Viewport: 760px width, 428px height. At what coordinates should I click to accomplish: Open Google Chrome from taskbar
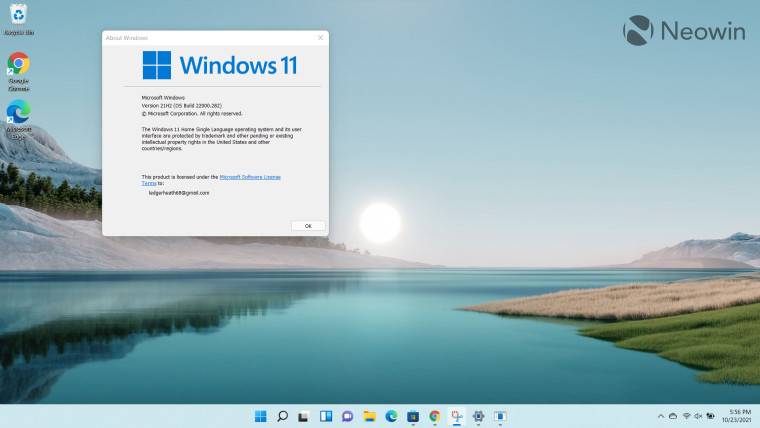435,416
